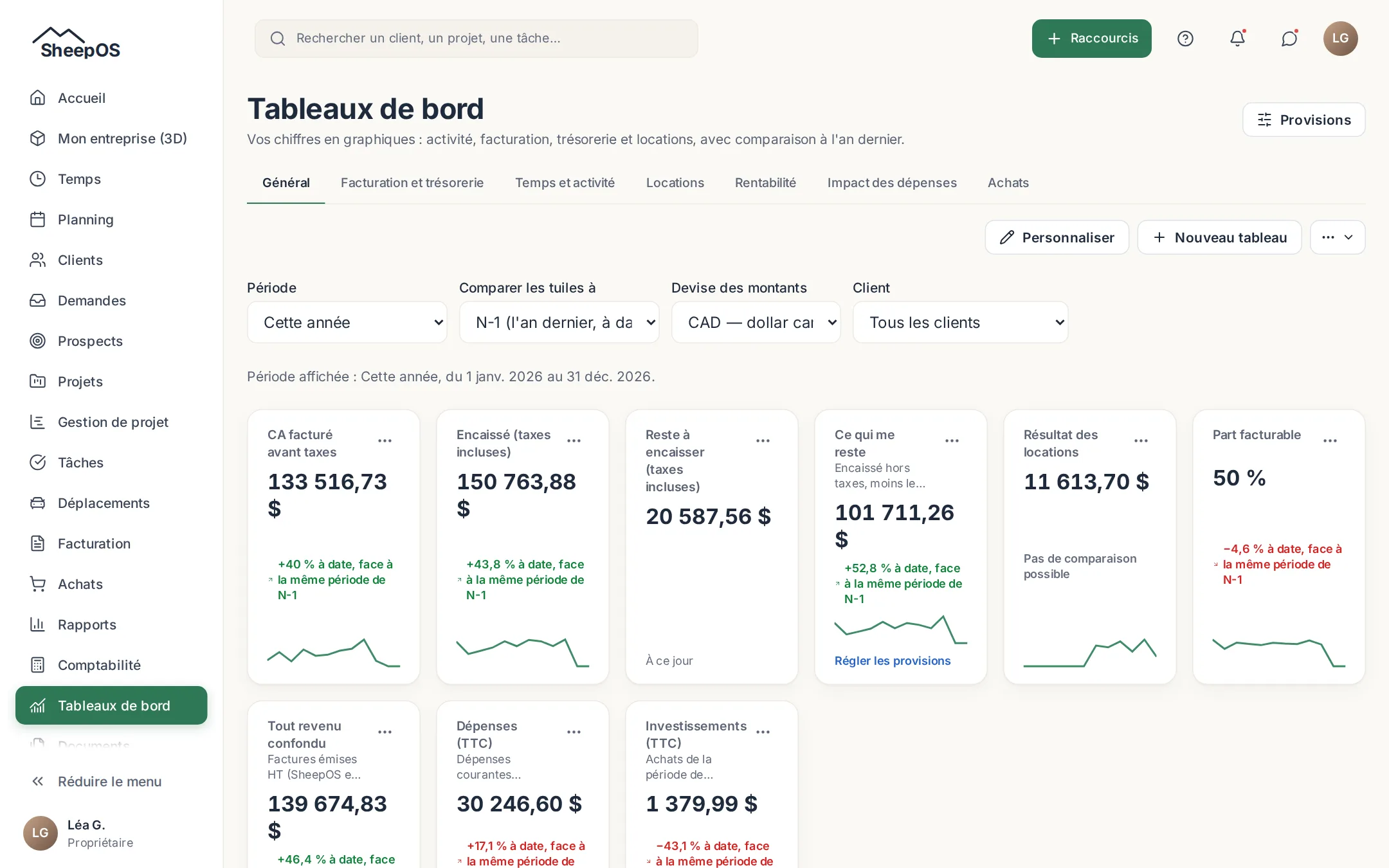The image size is (1389, 868).
Task: Open options menu on Investissements (TTC) tile
Action: click(x=763, y=732)
